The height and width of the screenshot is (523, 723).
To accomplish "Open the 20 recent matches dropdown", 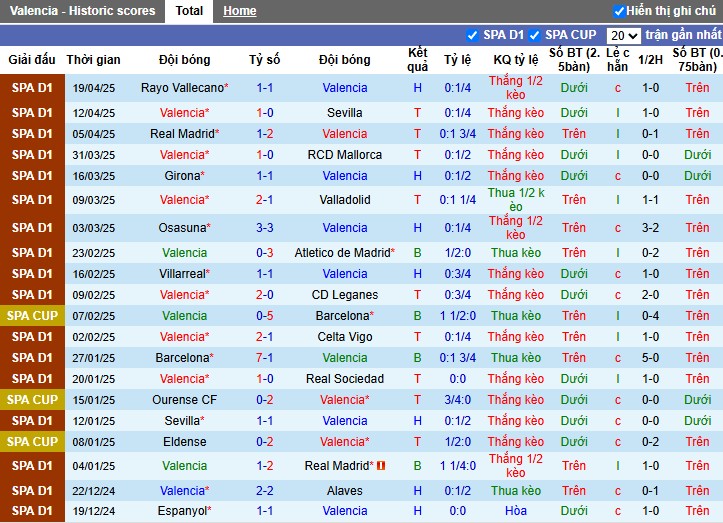I will [623, 36].
